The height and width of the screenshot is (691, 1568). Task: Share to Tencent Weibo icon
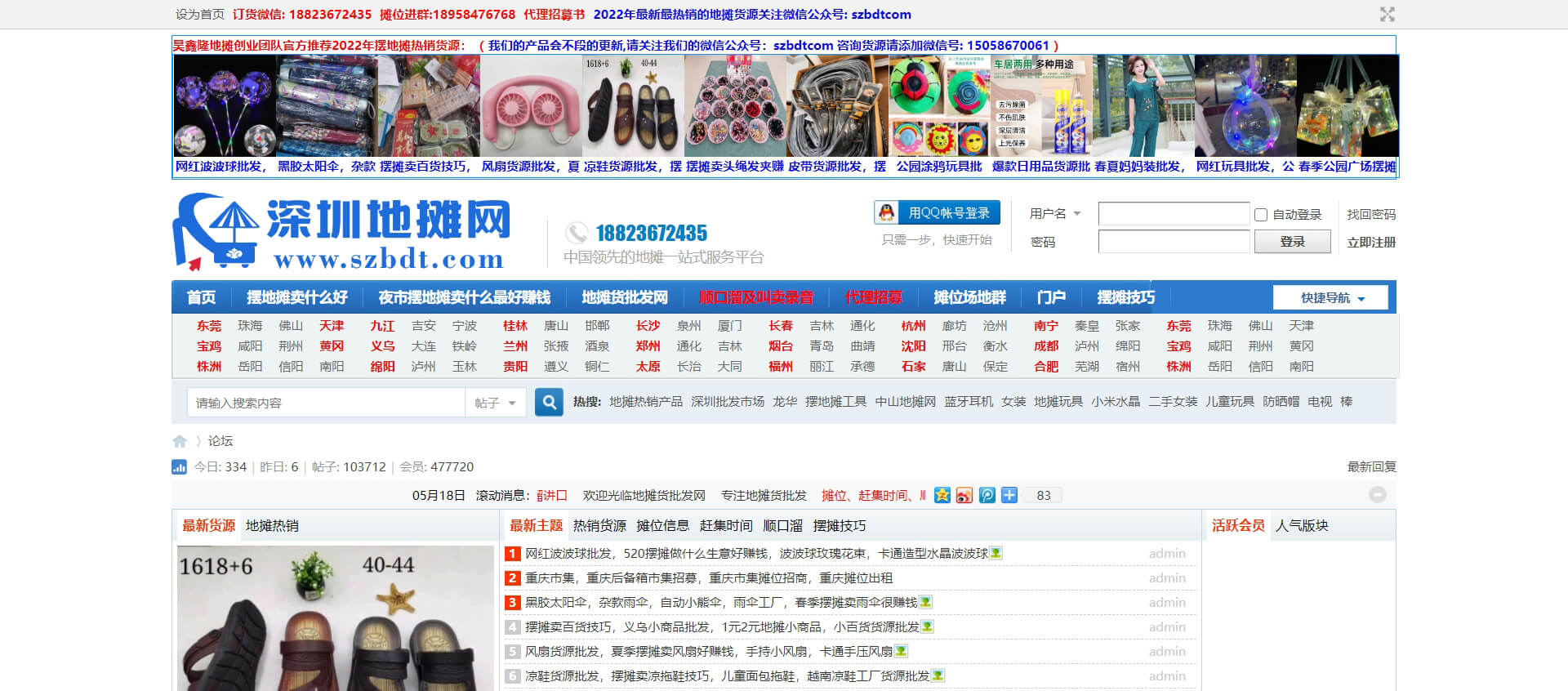coord(987,495)
